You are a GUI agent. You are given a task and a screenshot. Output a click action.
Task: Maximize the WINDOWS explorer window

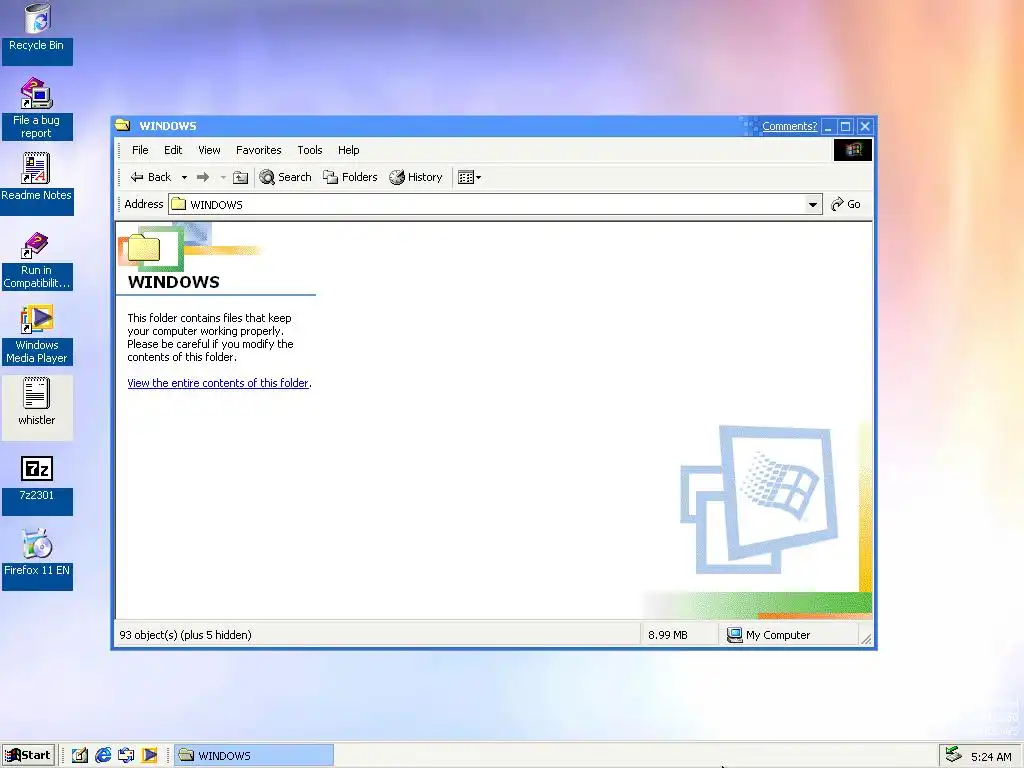tap(846, 126)
